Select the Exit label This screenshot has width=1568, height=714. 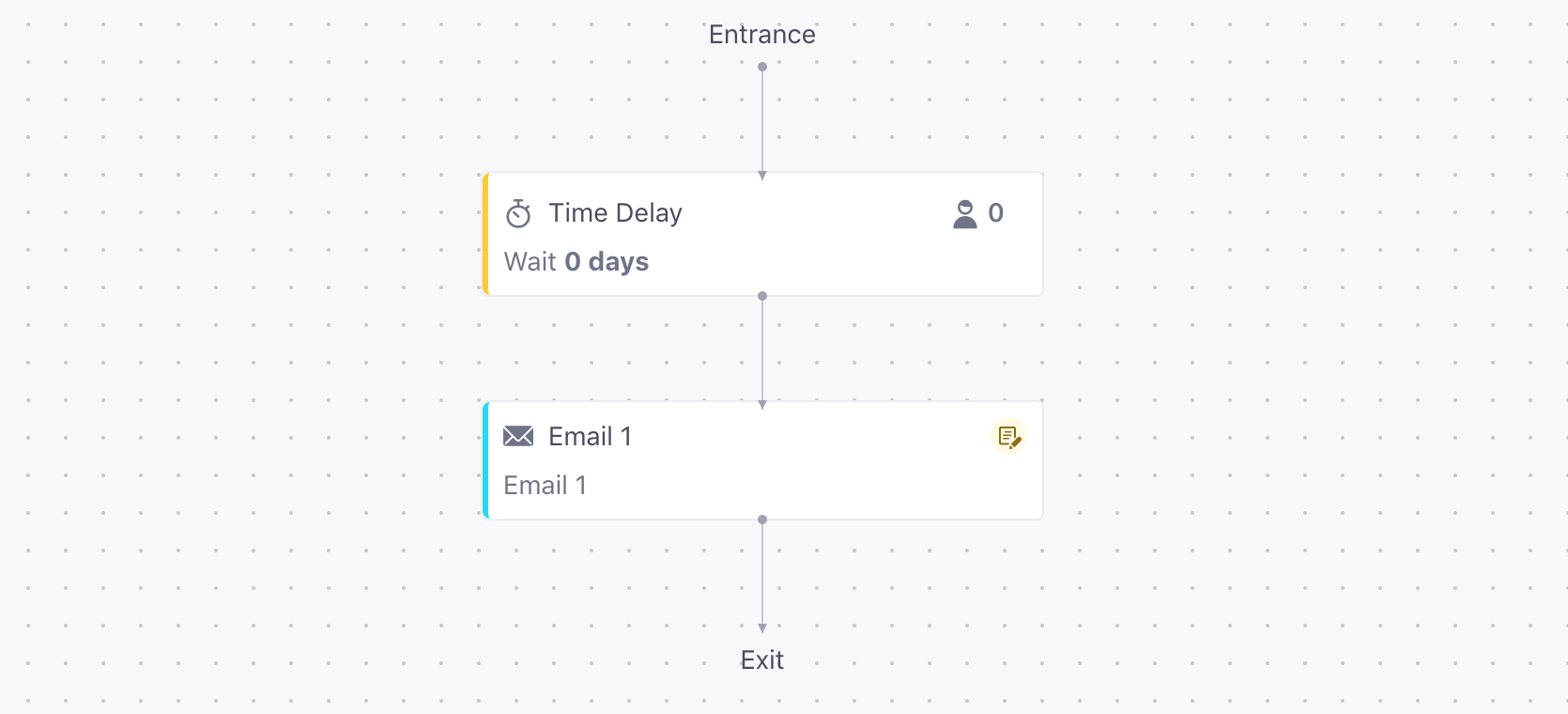762,660
